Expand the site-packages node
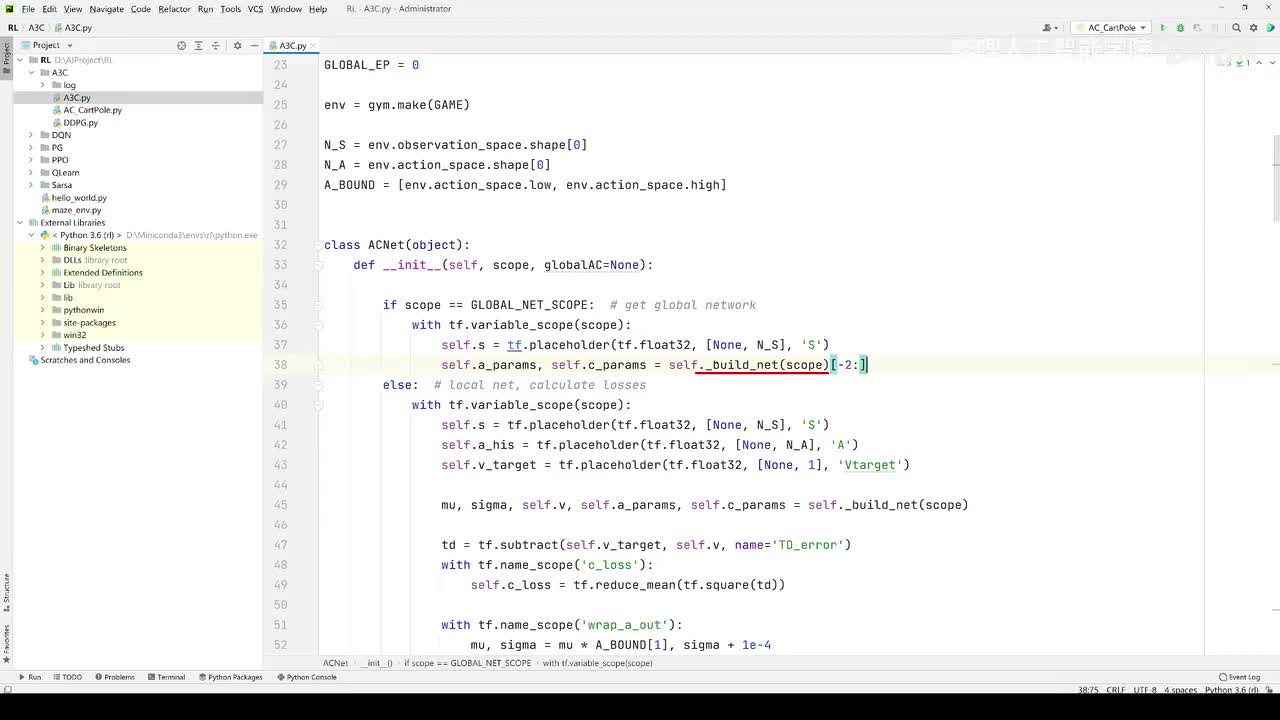 pos(43,323)
